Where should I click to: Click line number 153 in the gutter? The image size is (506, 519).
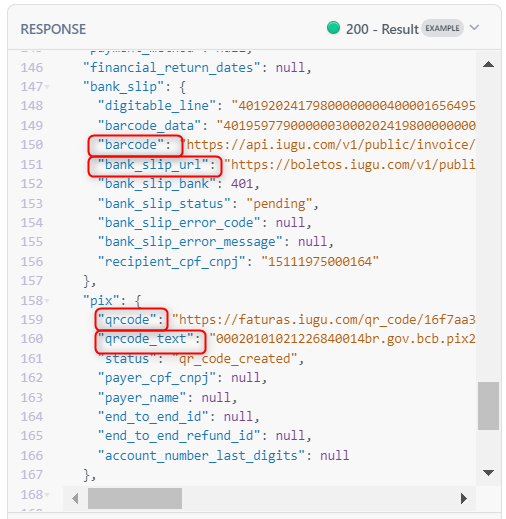point(32,204)
